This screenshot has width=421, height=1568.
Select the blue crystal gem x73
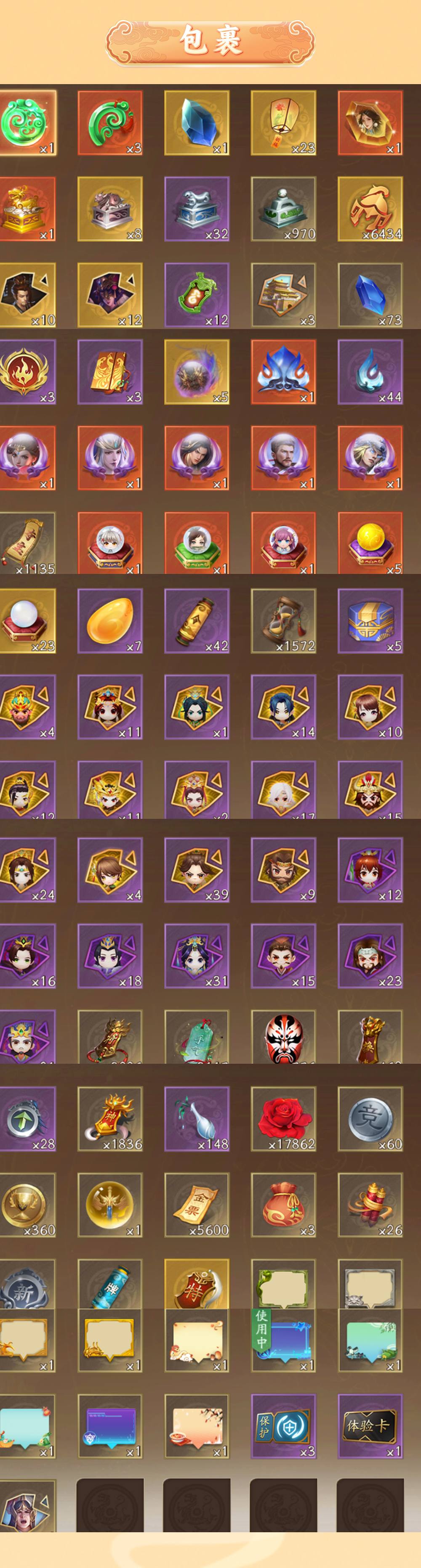click(370, 295)
